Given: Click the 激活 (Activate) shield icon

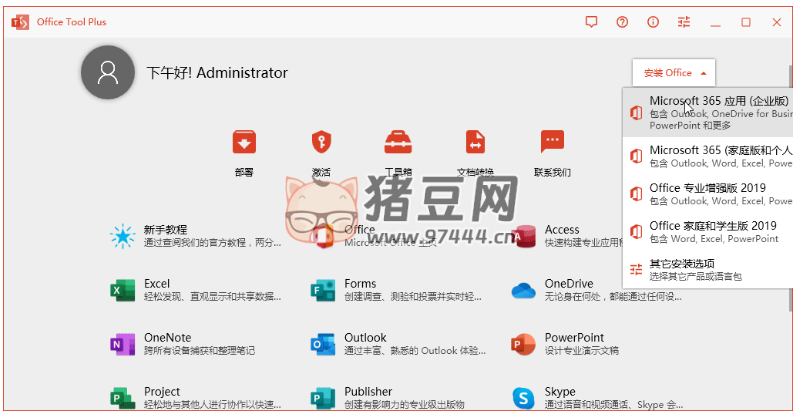Looking at the screenshot, I should point(321,143).
